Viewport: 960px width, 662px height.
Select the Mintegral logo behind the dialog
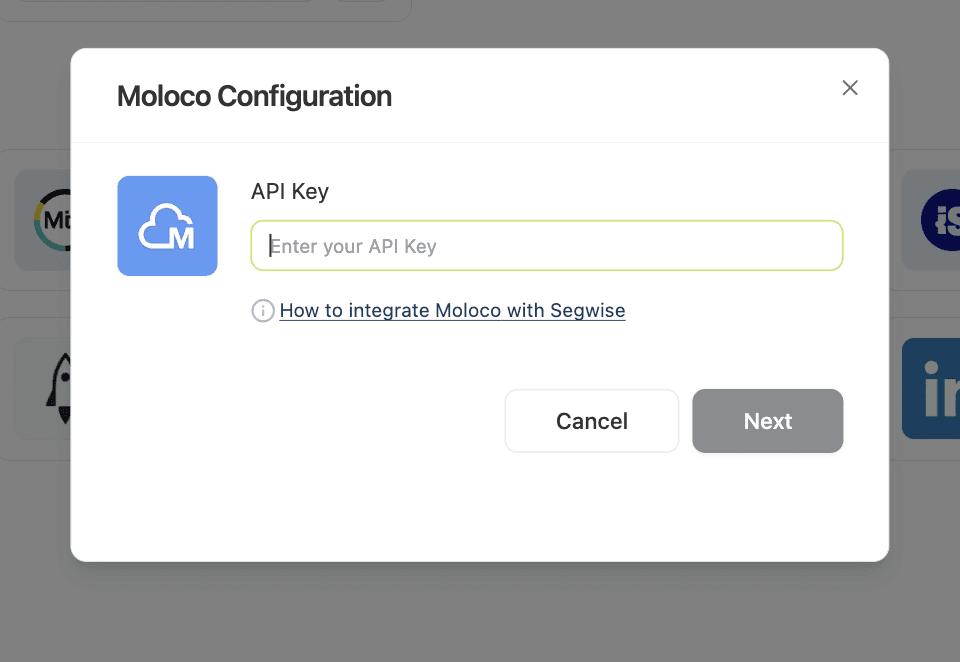[x=50, y=220]
